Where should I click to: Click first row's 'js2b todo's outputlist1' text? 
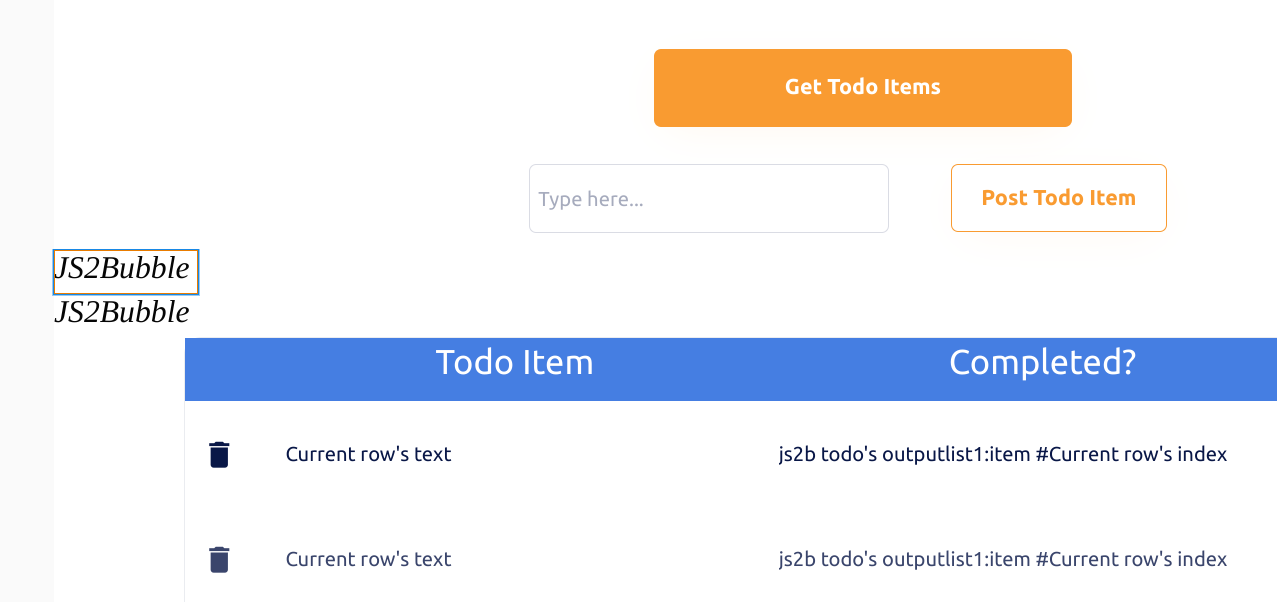[x=1002, y=454]
